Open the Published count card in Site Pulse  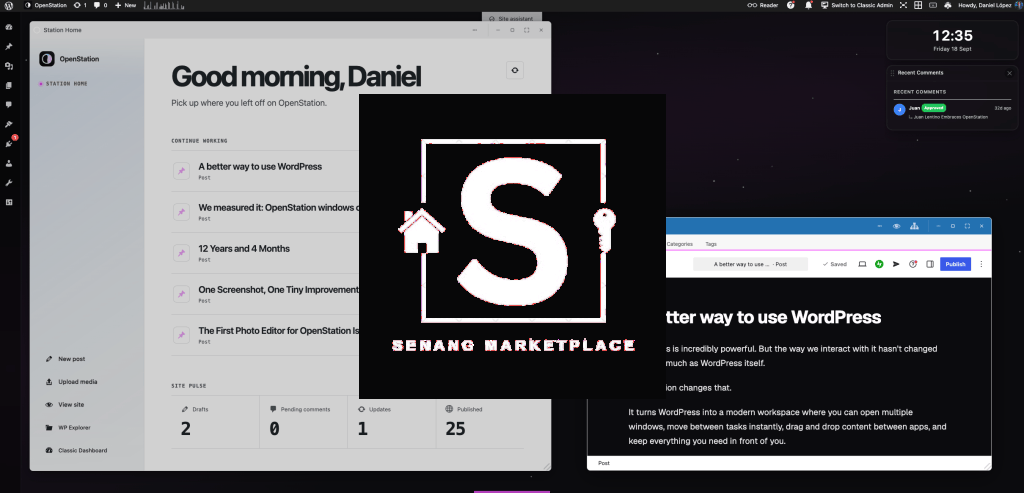pyautogui.click(x=479, y=422)
